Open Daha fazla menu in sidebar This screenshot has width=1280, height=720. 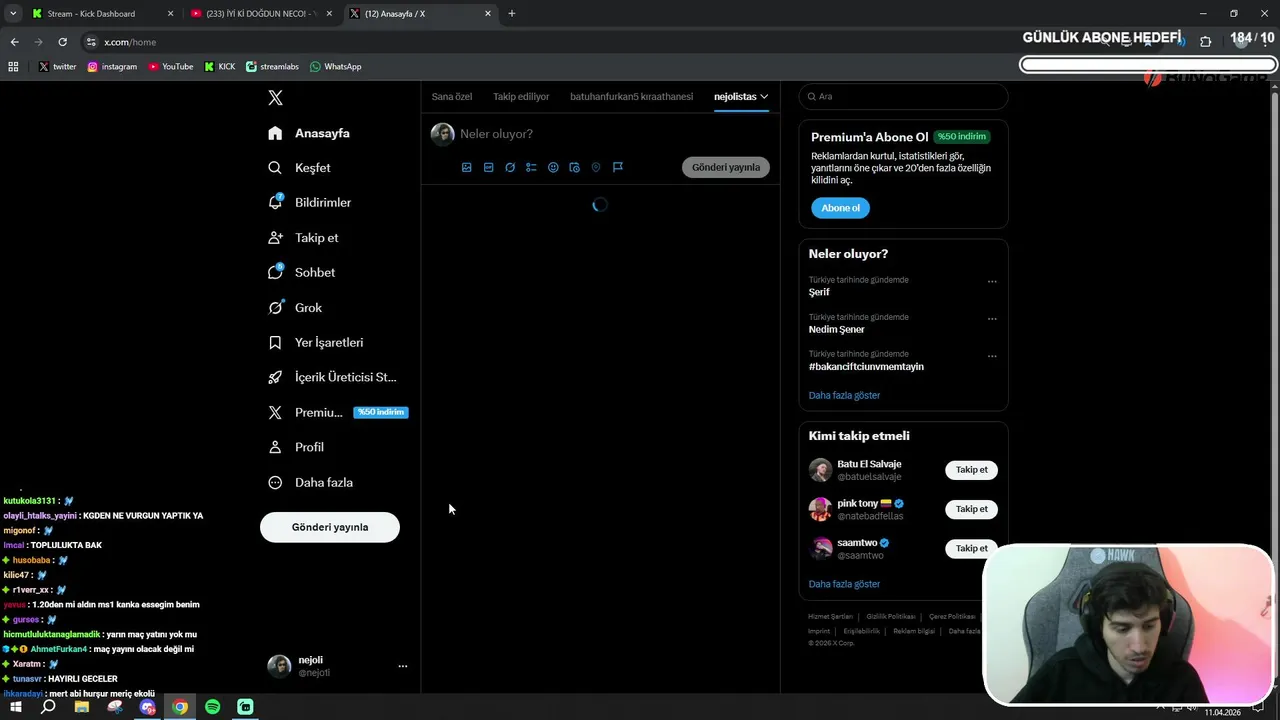(x=310, y=482)
